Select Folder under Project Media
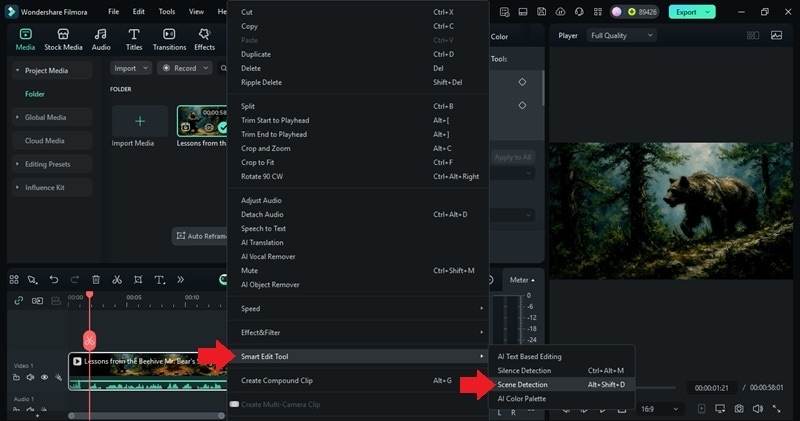 (x=35, y=94)
